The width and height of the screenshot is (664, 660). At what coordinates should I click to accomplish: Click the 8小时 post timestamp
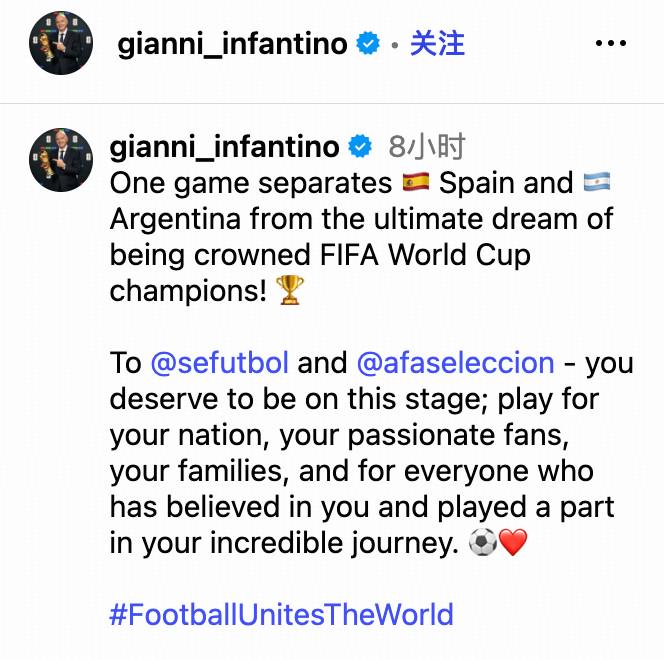click(426, 146)
